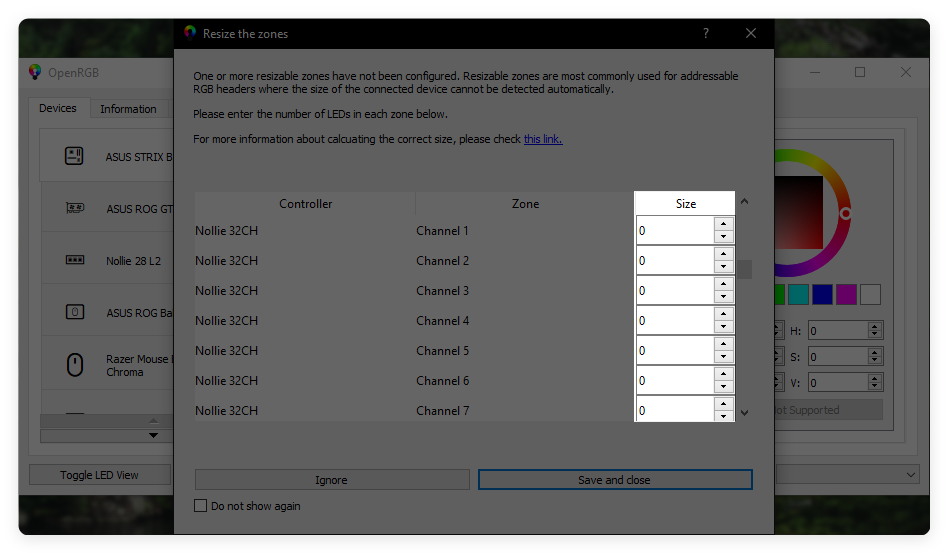Check the Do not show again checkbox
948x553 pixels.
point(200,505)
